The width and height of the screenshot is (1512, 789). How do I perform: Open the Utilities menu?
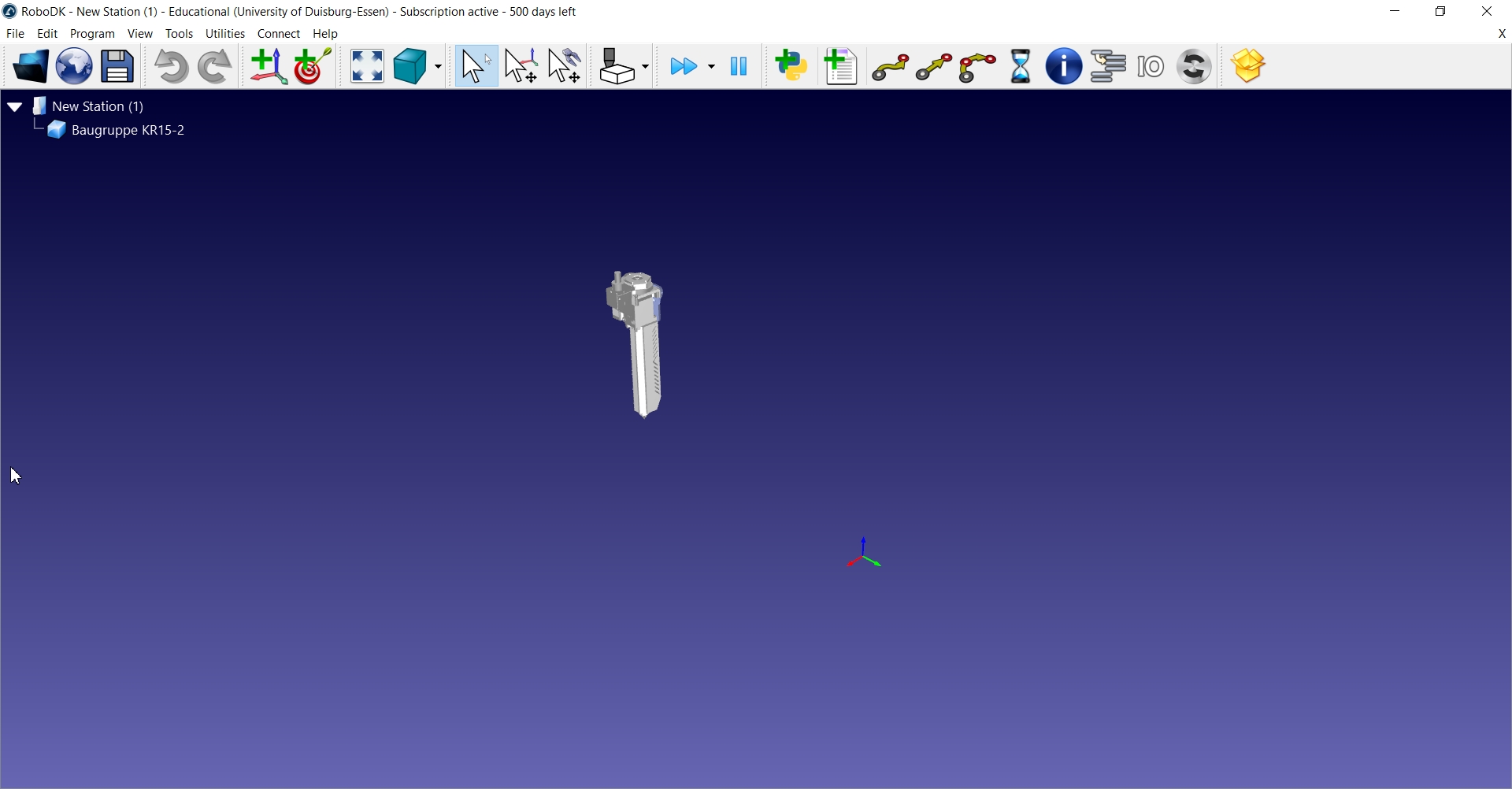pyautogui.click(x=225, y=34)
